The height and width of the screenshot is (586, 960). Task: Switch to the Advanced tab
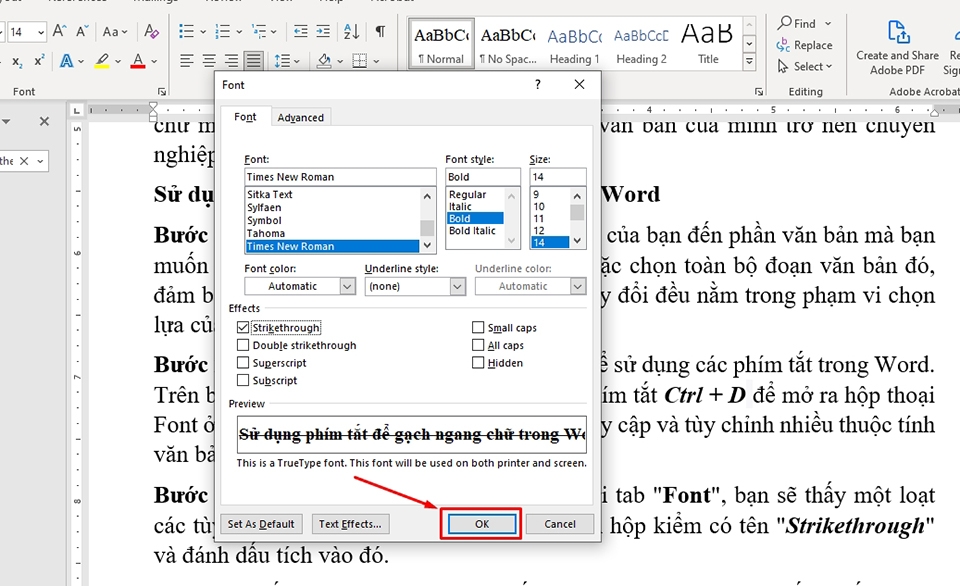point(300,118)
